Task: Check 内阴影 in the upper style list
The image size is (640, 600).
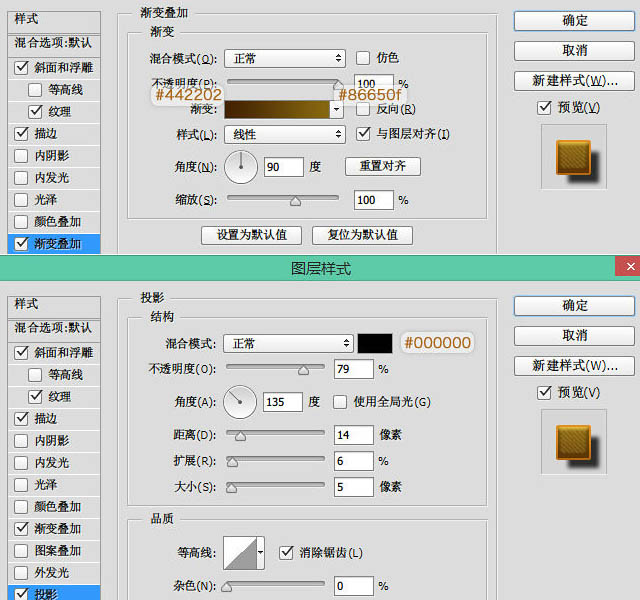Action: (x=21, y=156)
